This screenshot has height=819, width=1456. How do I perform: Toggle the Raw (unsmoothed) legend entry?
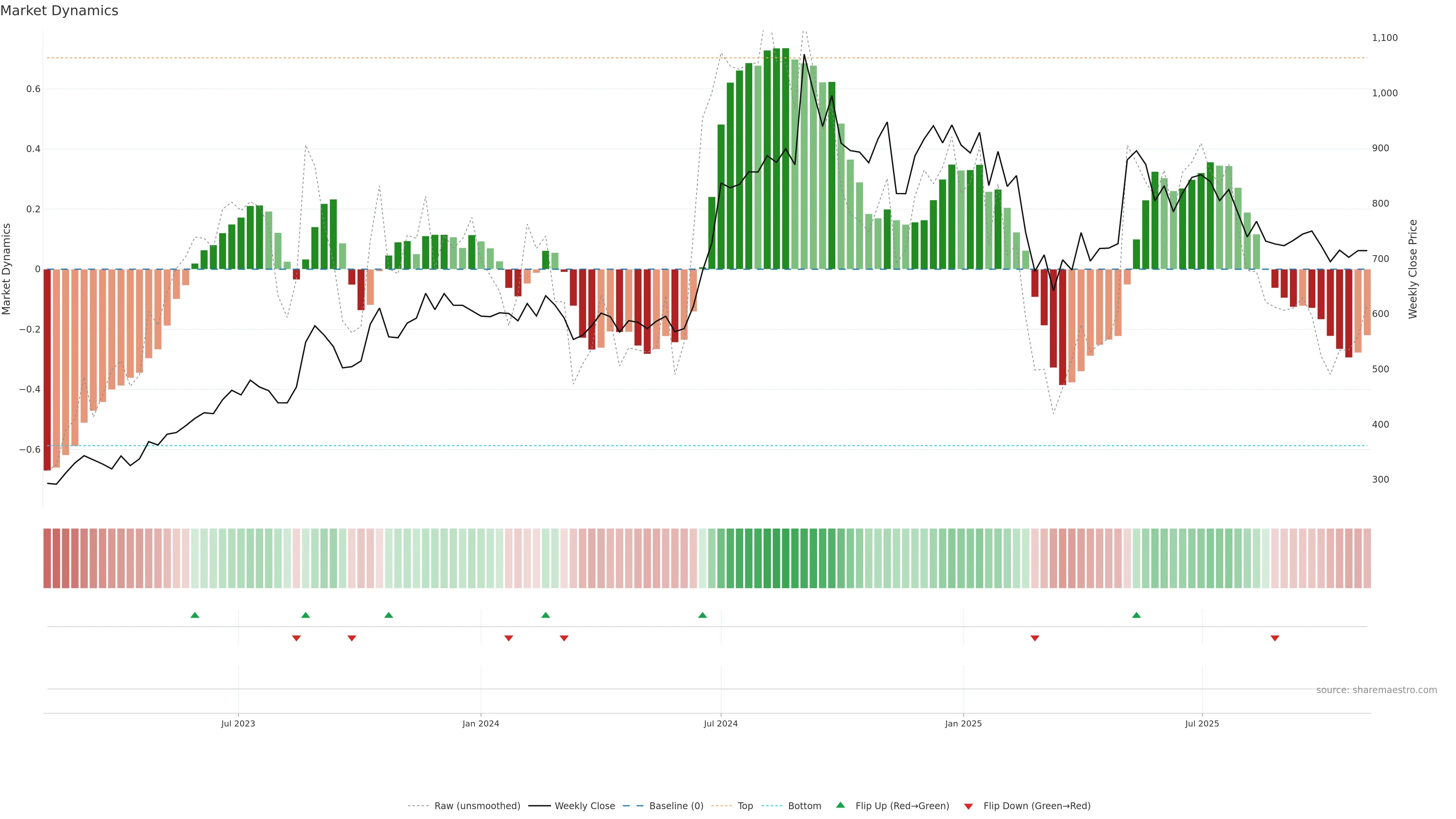(x=477, y=806)
